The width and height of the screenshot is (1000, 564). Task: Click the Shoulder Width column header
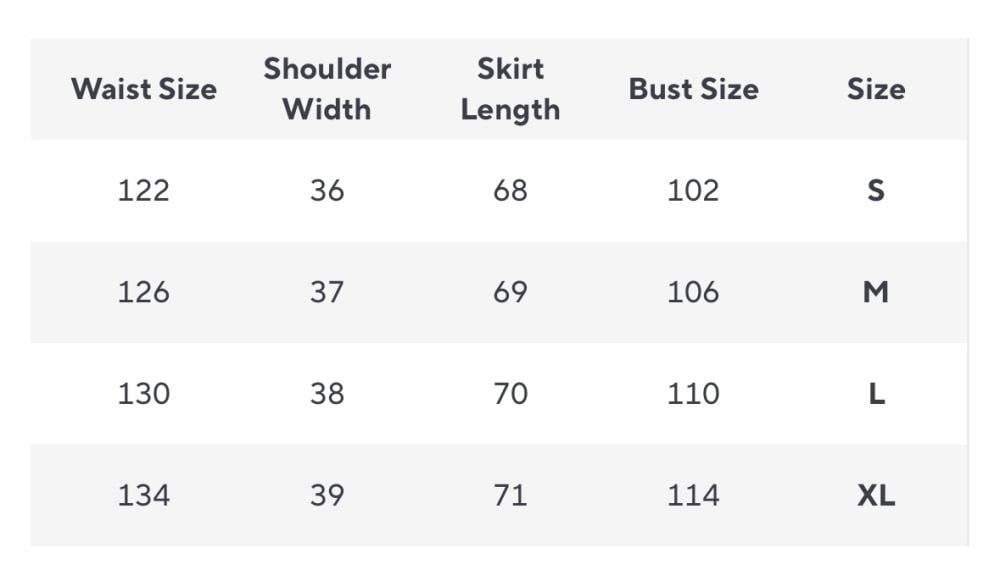tap(327, 89)
